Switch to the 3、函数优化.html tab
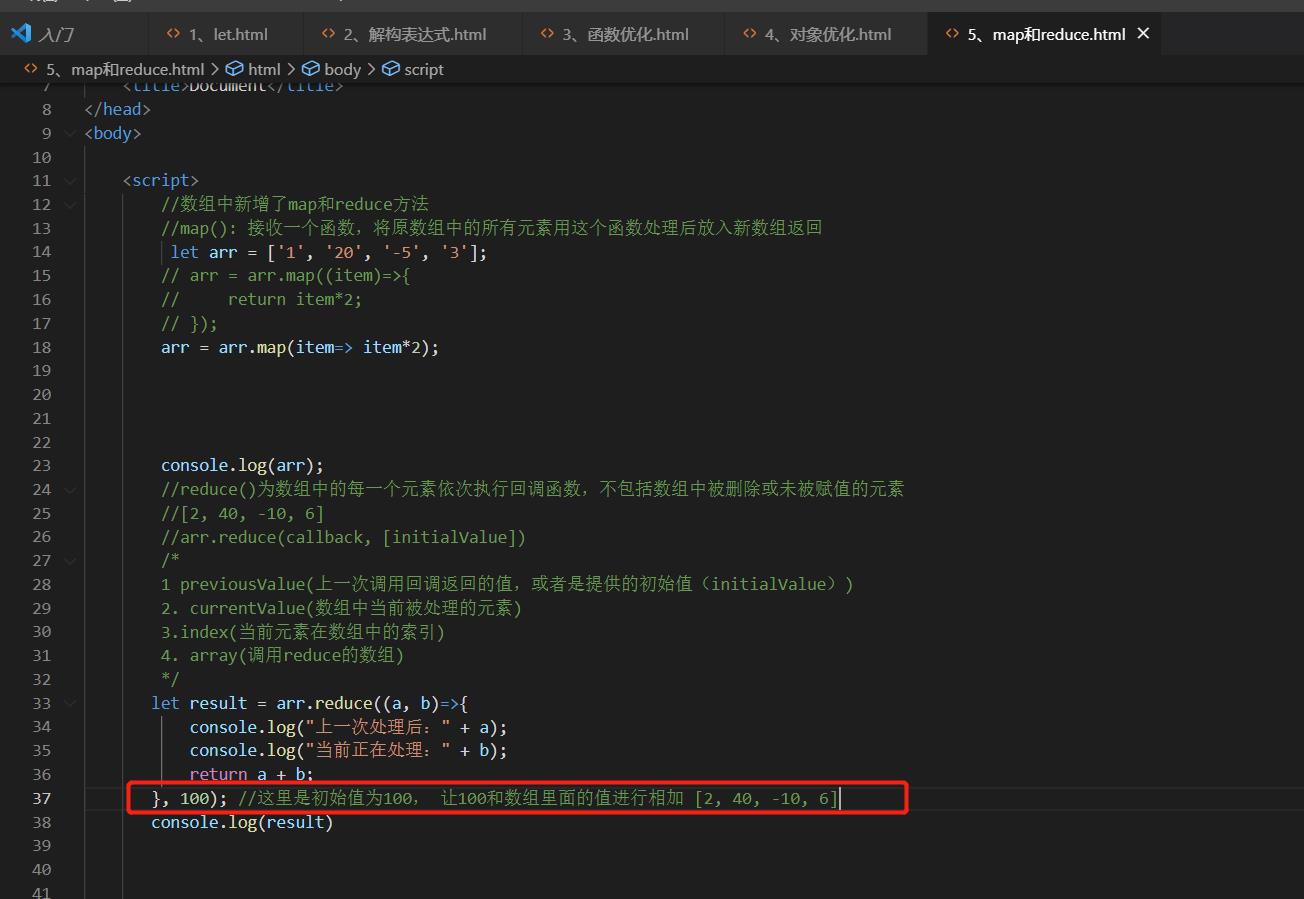The height and width of the screenshot is (899, 1304). coord(623,34)
